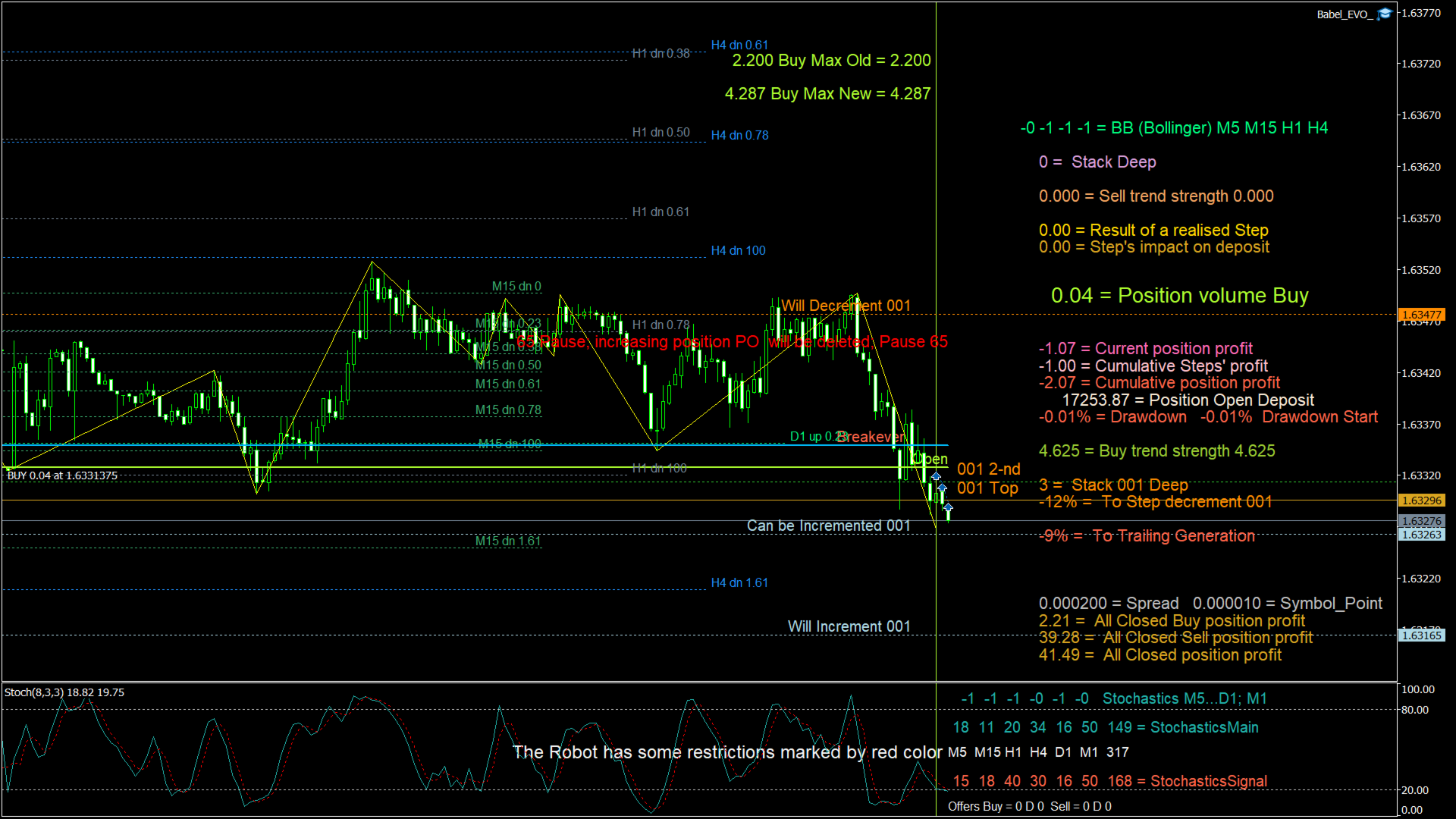Viewport: 1456px width, 819px height.
Task: Select the buy arrow beside the 001 2-nd label
Action: tap(936, 477)
